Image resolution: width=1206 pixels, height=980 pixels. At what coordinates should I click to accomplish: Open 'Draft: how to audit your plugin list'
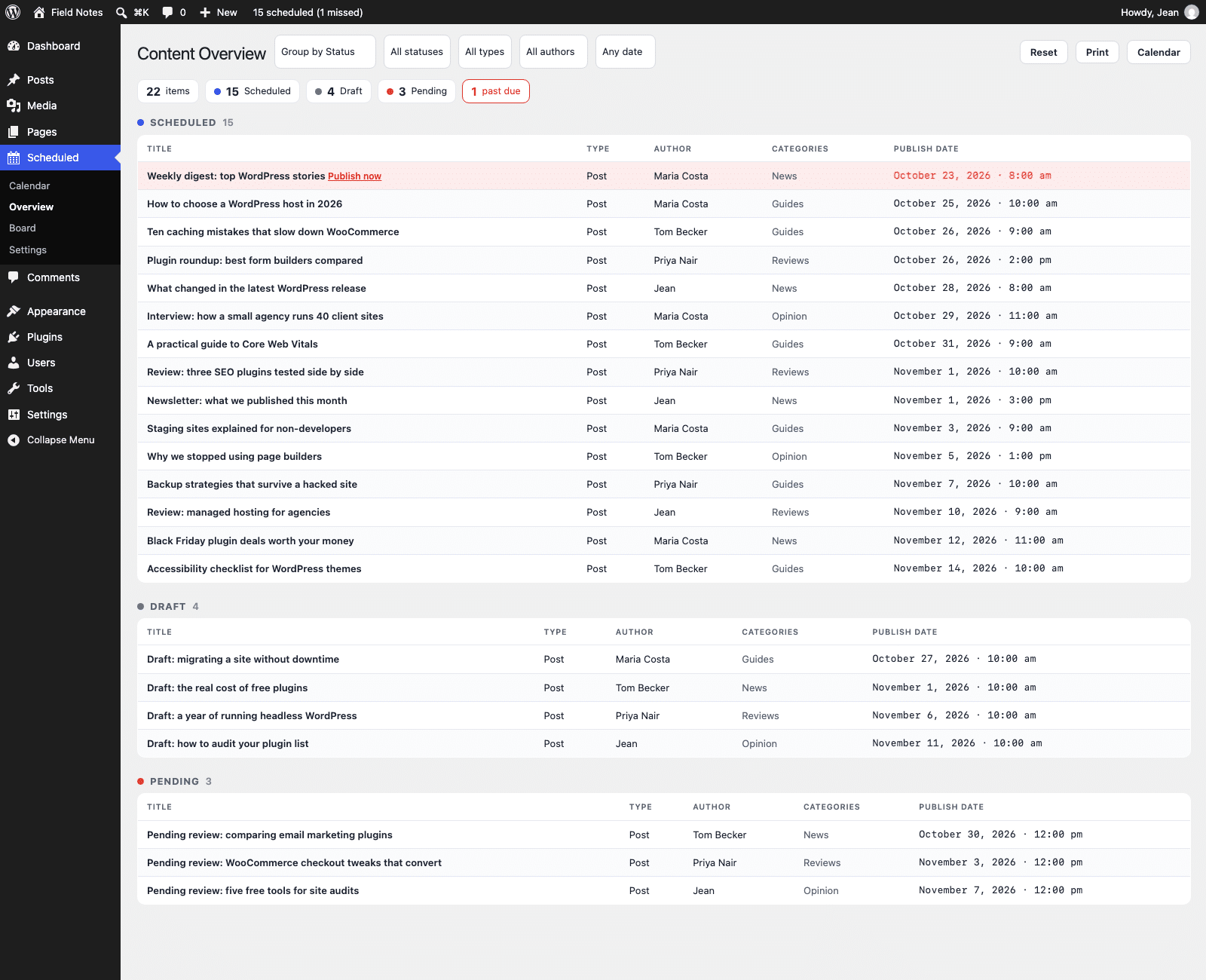tap(228, 744)
